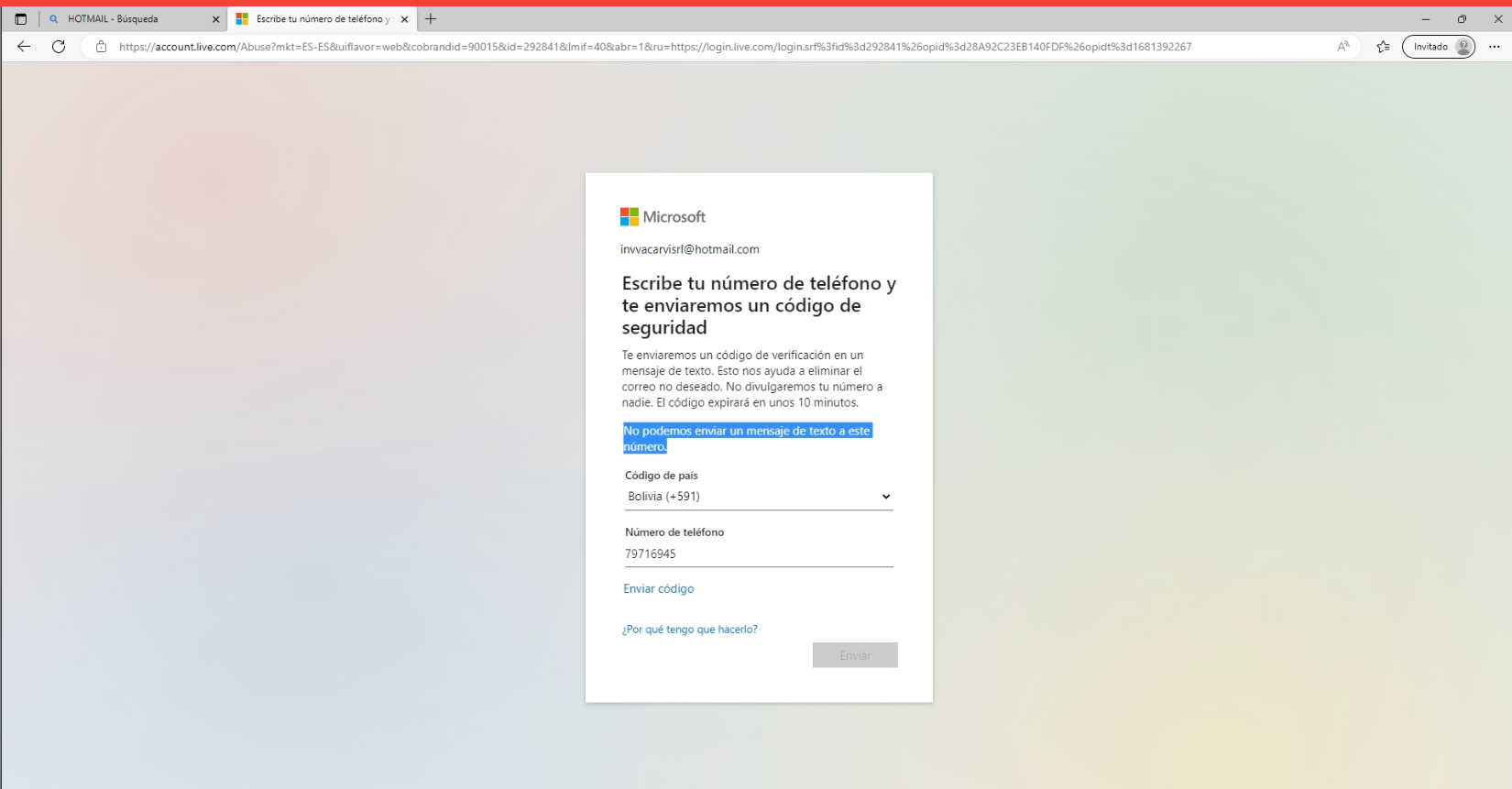Click the invvacarvisrl@hotmail.com email text
This screenshot has height=789, width=1512.
point(690,249)
